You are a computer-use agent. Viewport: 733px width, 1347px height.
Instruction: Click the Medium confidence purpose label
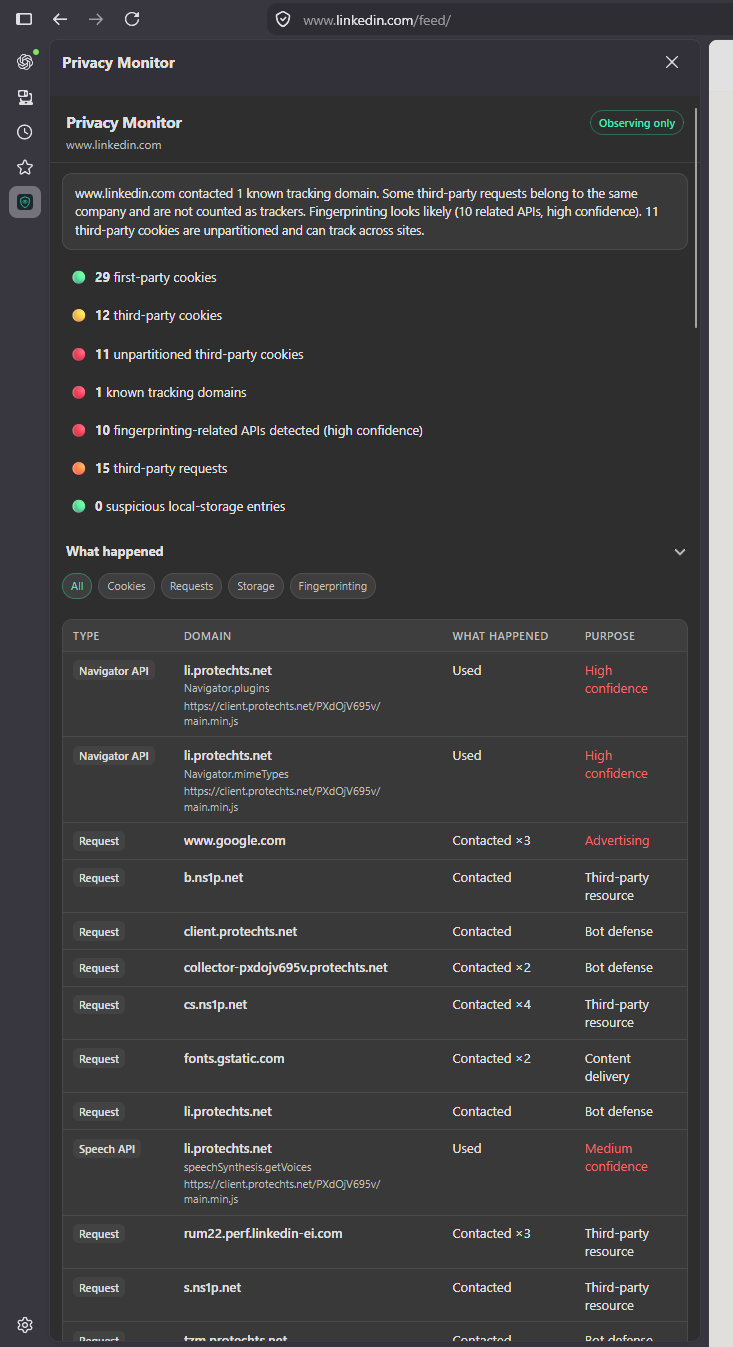(x=616, y=1157)
